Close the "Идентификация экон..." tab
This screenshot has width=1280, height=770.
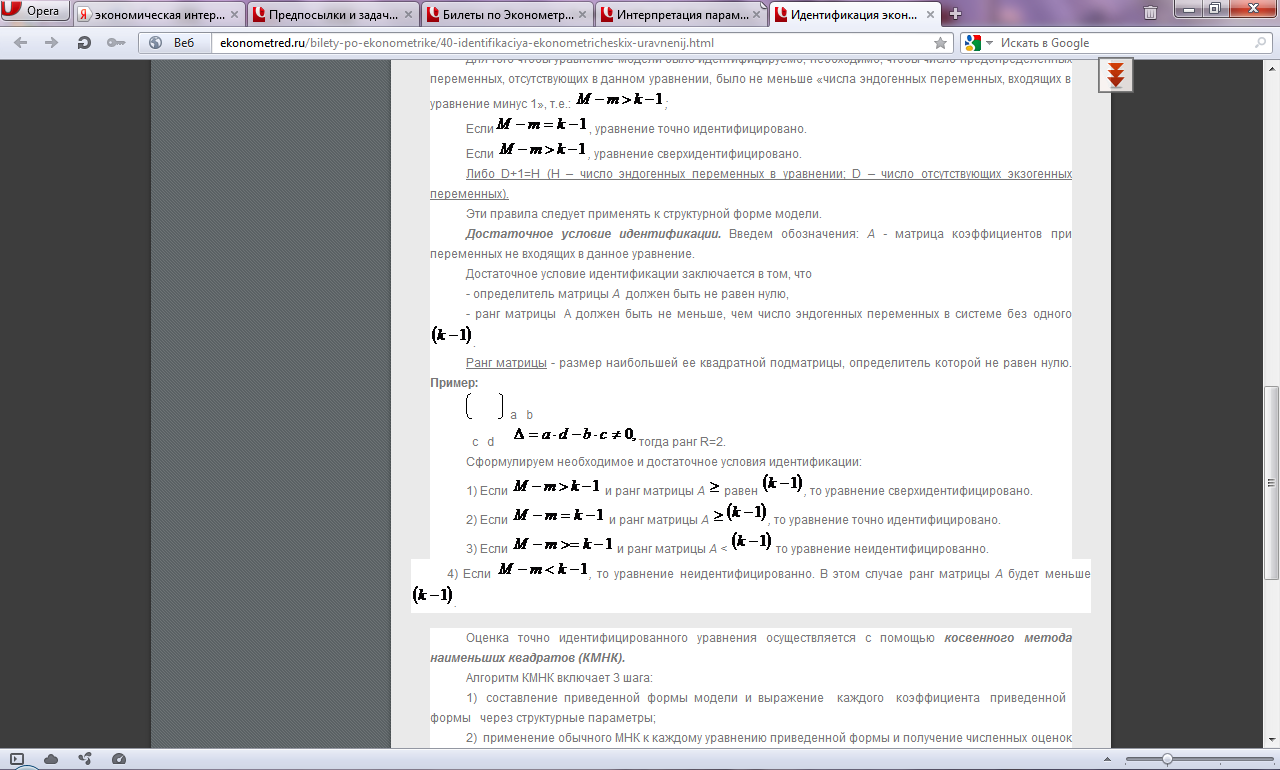point(928,15)
